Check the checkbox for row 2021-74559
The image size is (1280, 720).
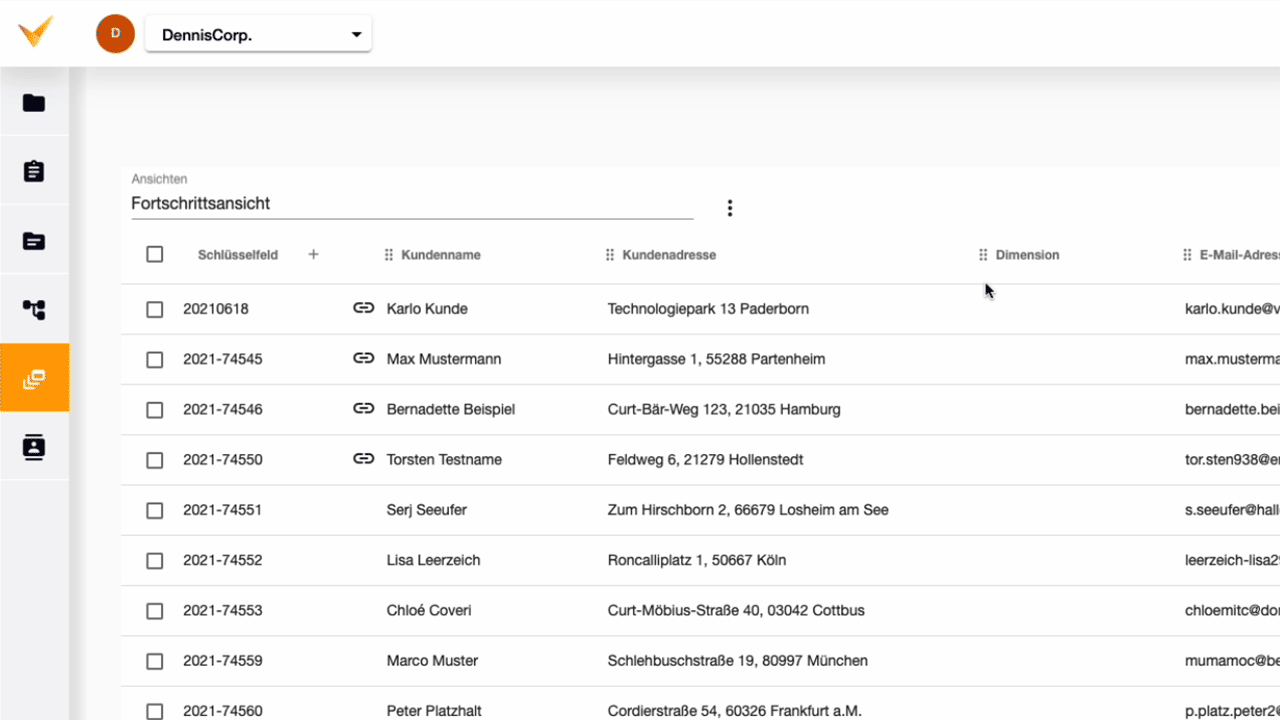154,661
